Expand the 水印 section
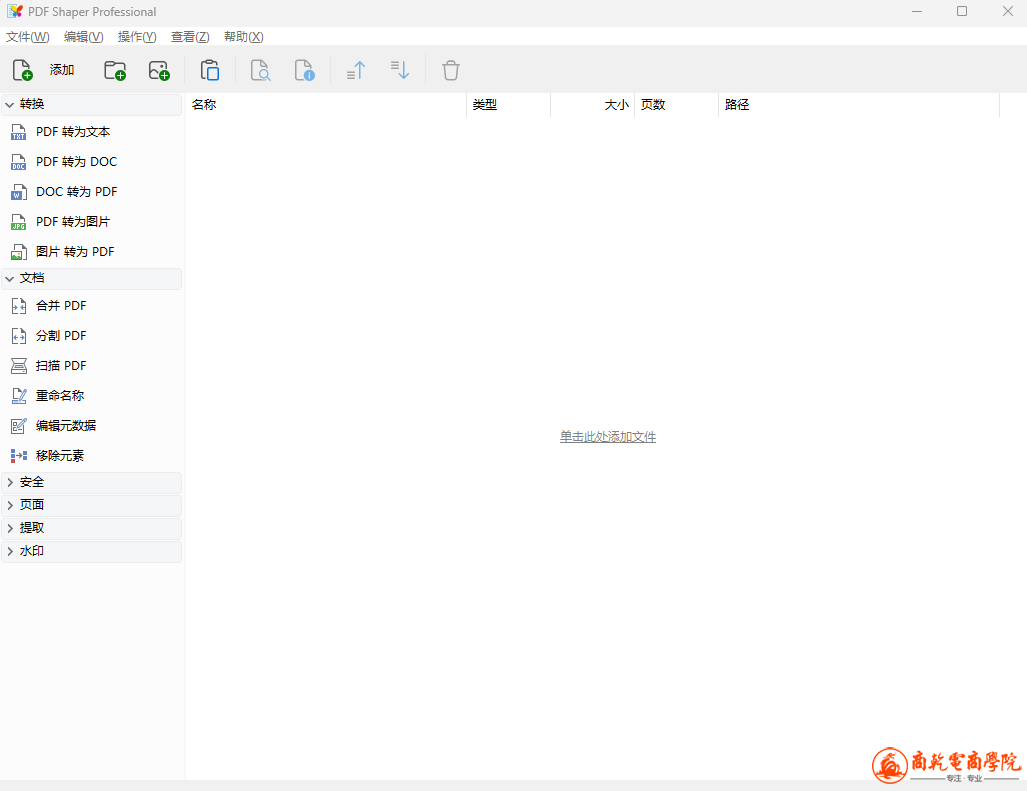The height and width of the screenshot is (791, 1027). [32, 551]
